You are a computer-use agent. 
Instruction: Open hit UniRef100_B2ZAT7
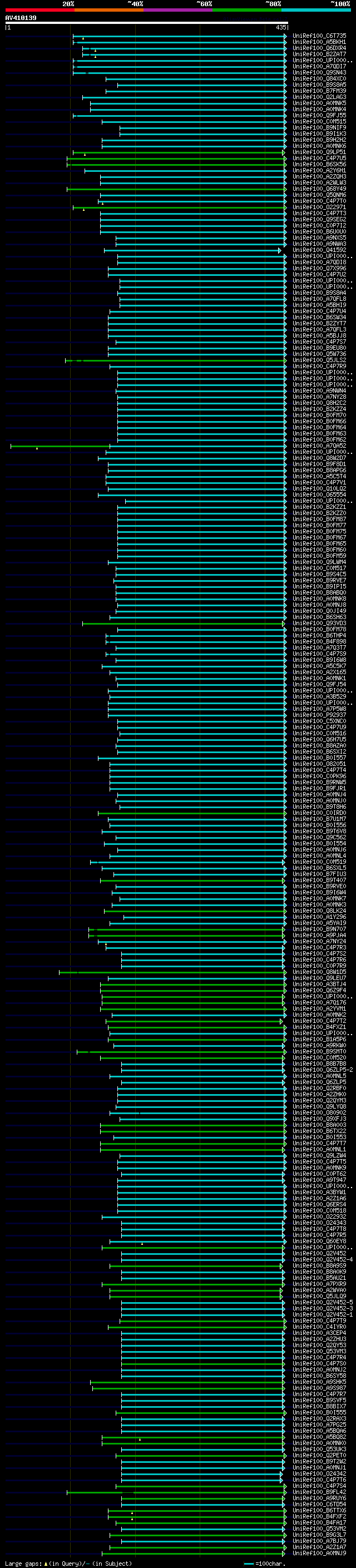click(319, 54)
